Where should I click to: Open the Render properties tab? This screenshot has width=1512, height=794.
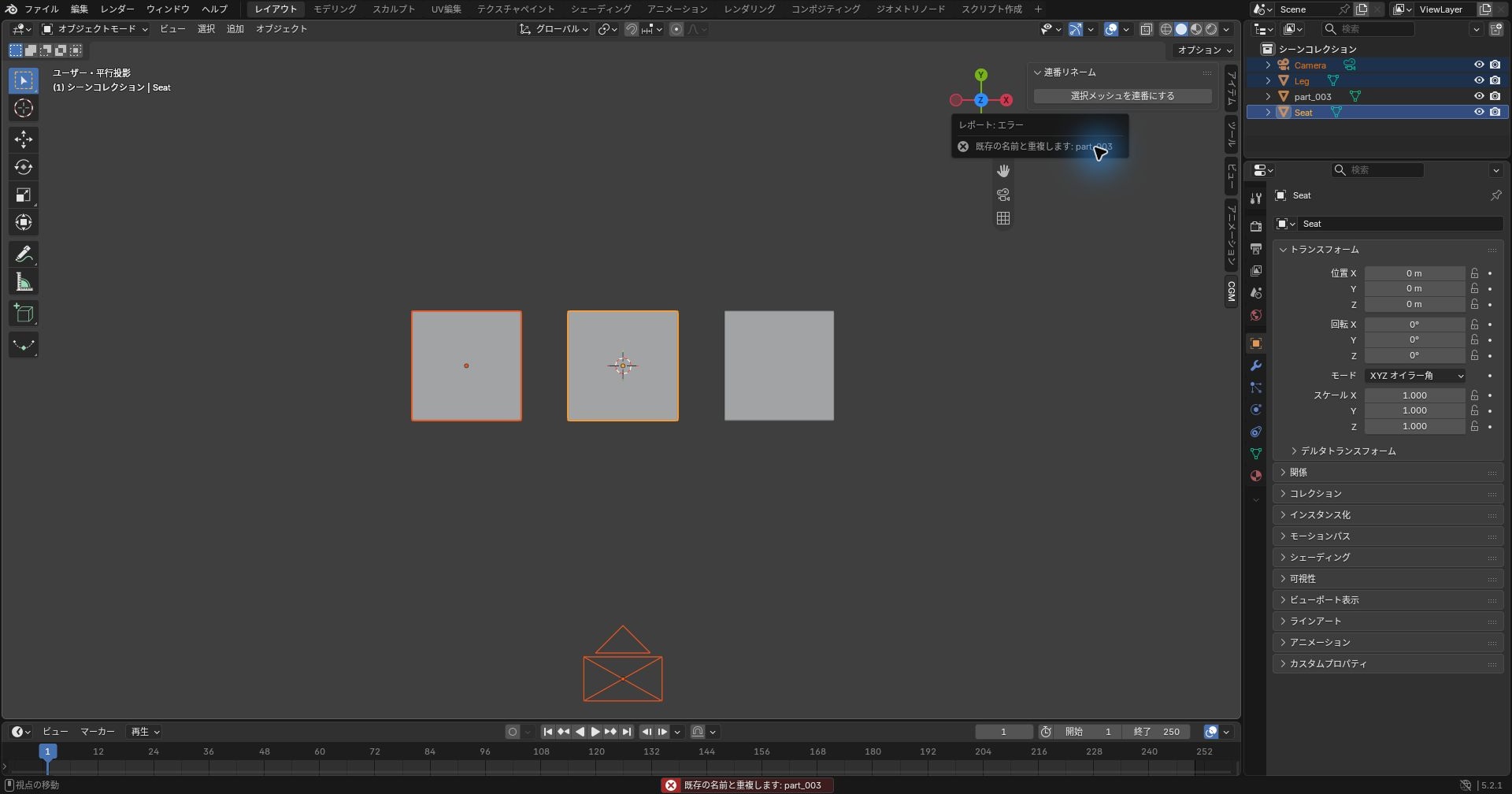point(1256,227)
